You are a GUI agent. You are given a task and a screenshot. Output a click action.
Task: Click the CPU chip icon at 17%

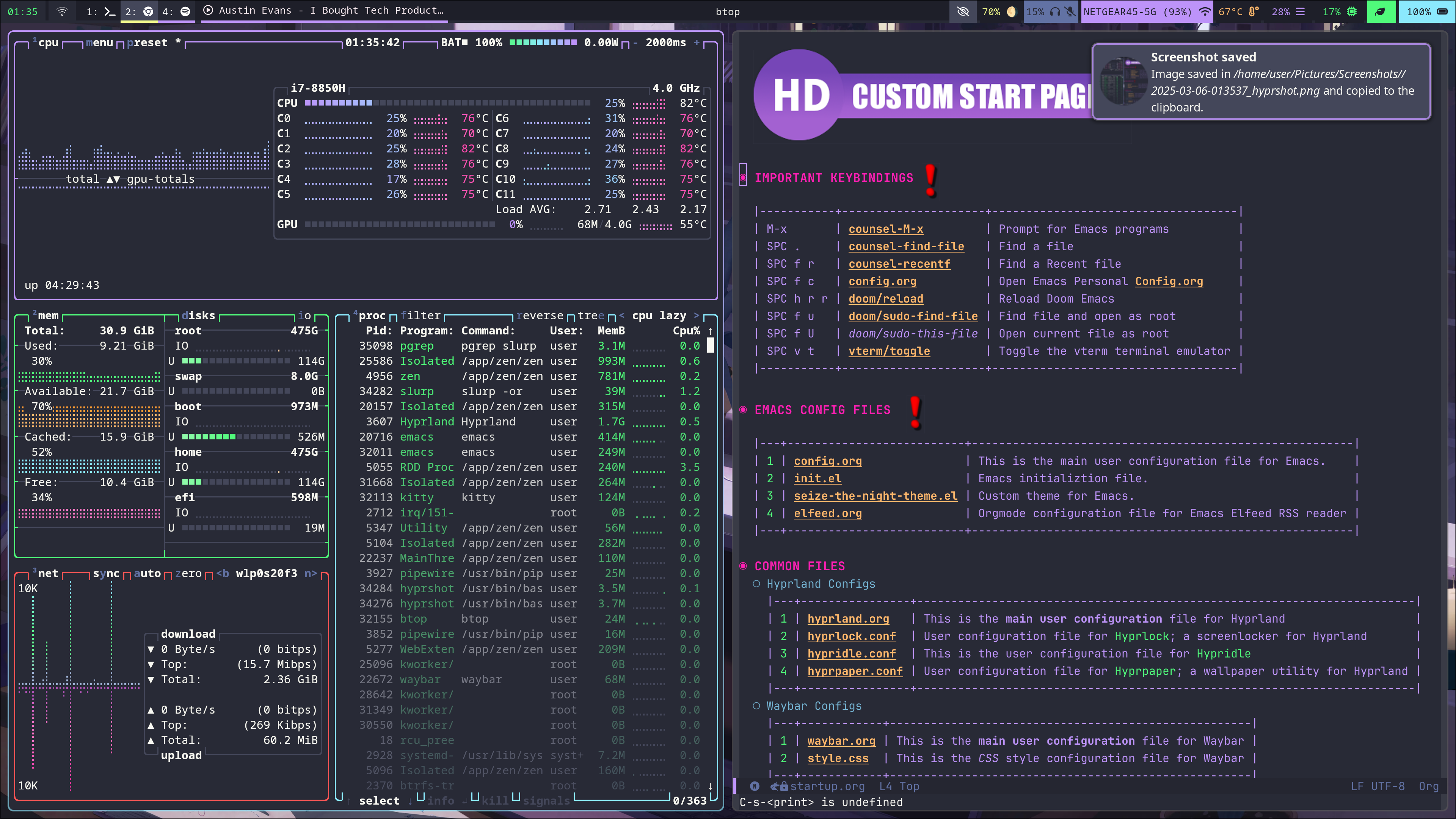(x=1351, y=11)
